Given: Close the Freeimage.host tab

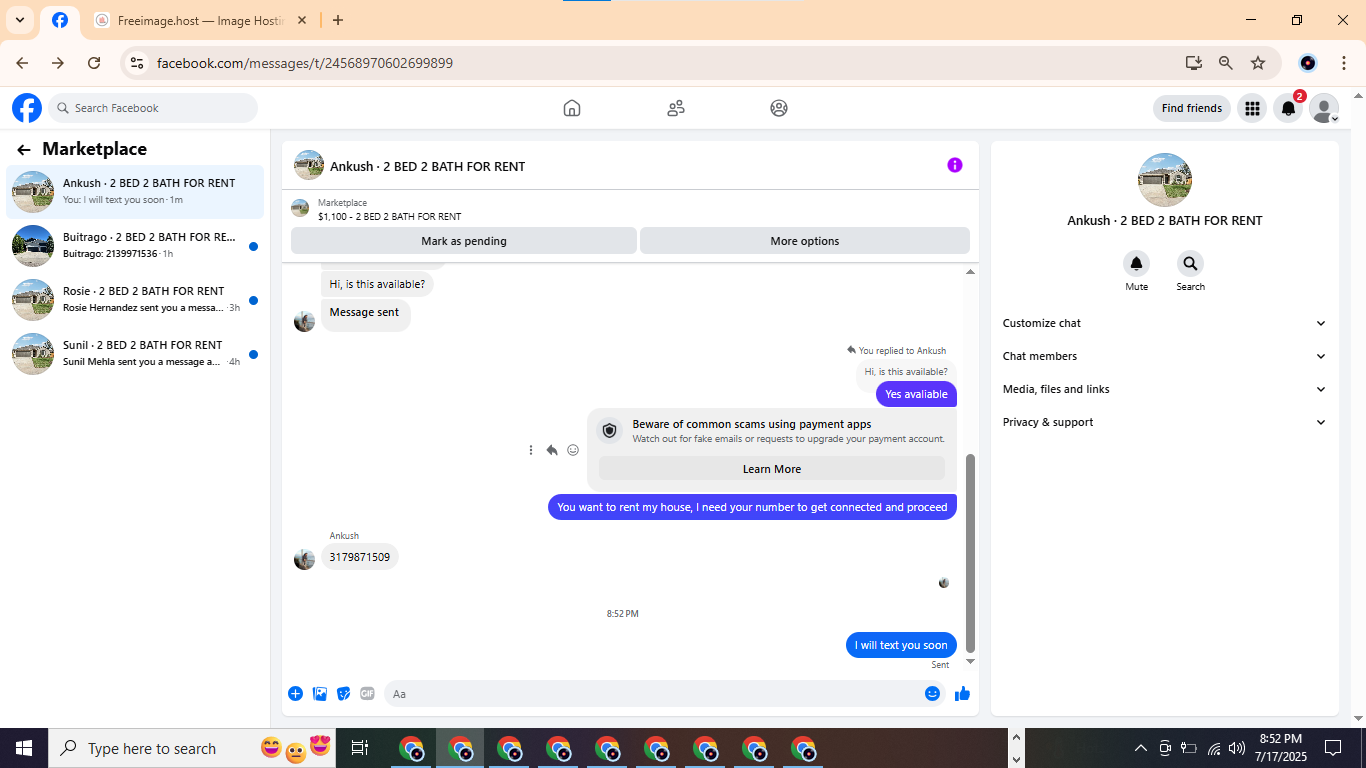Looking at the screenshot, I should tap(302, 20).
